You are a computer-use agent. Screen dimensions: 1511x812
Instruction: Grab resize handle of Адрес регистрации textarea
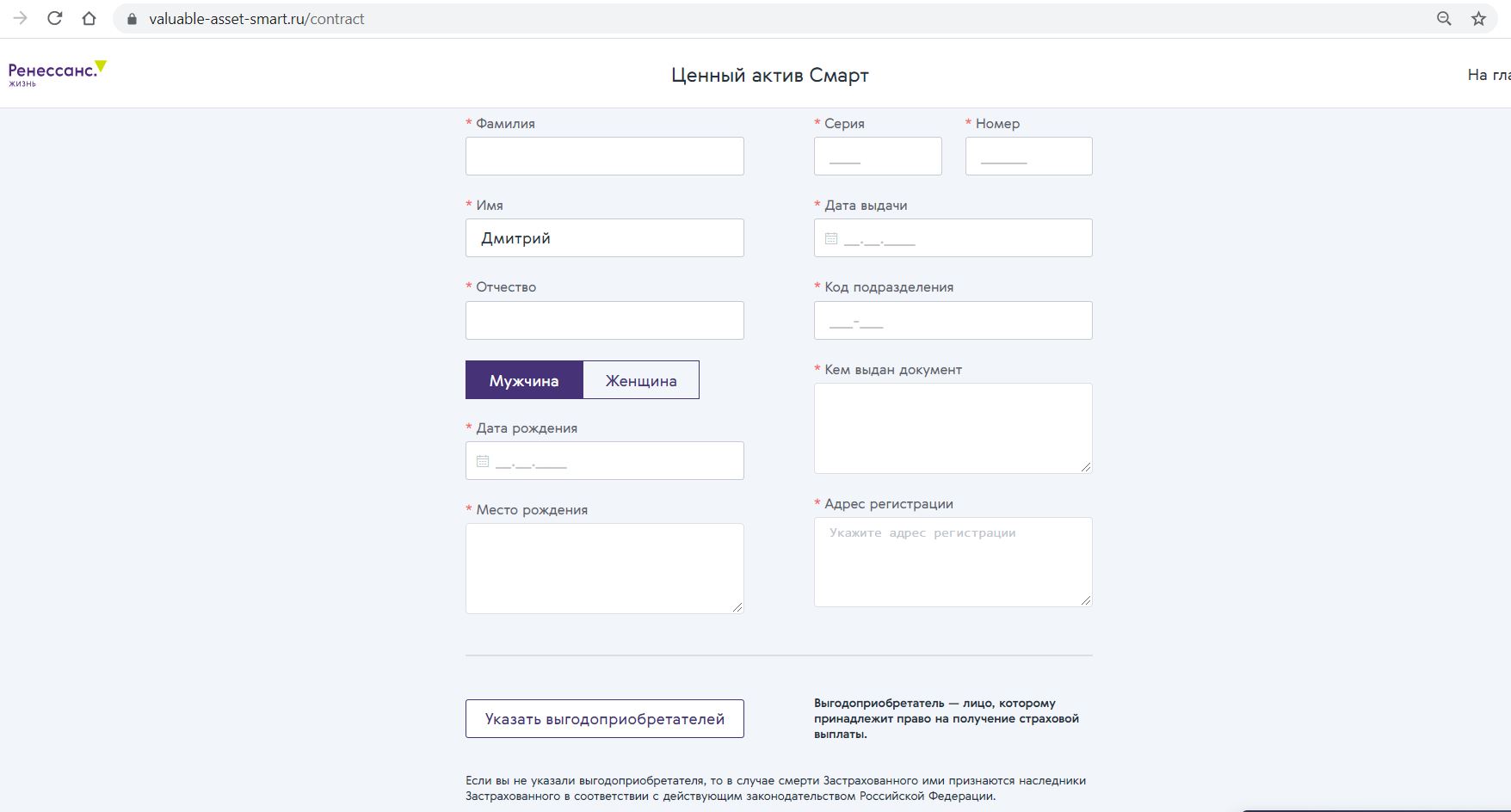coord(1086,600)
